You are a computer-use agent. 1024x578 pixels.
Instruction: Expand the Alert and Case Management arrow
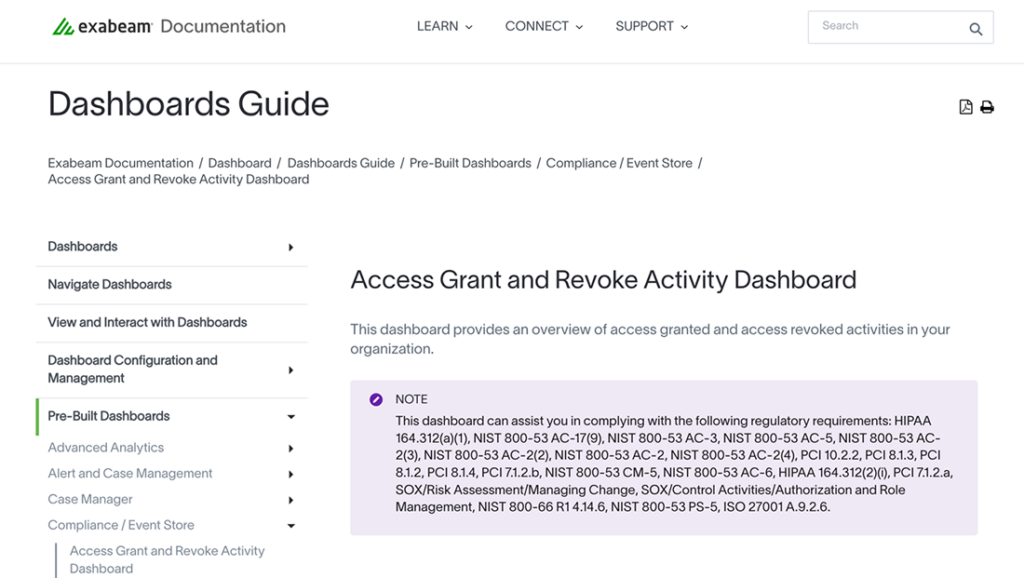[291, 474]
